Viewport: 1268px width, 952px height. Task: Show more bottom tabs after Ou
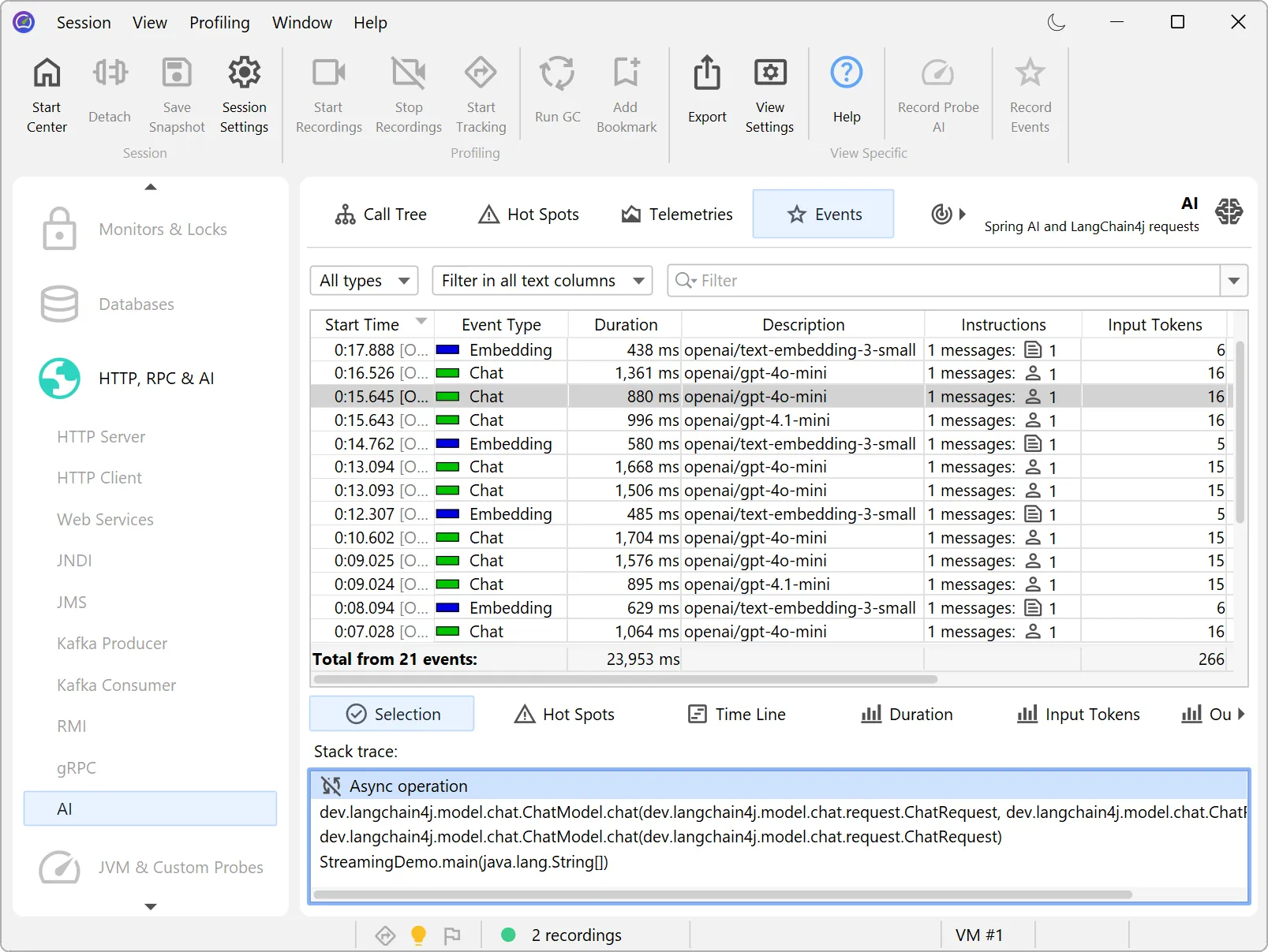coord(1241,714)
